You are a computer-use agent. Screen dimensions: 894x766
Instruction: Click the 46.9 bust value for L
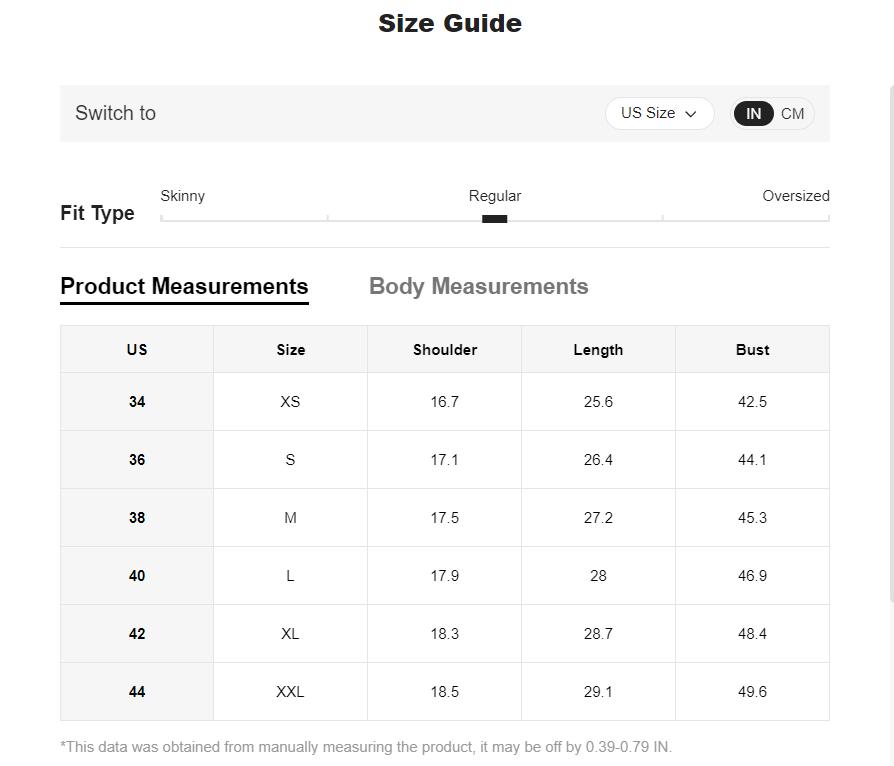pos(752,575)
